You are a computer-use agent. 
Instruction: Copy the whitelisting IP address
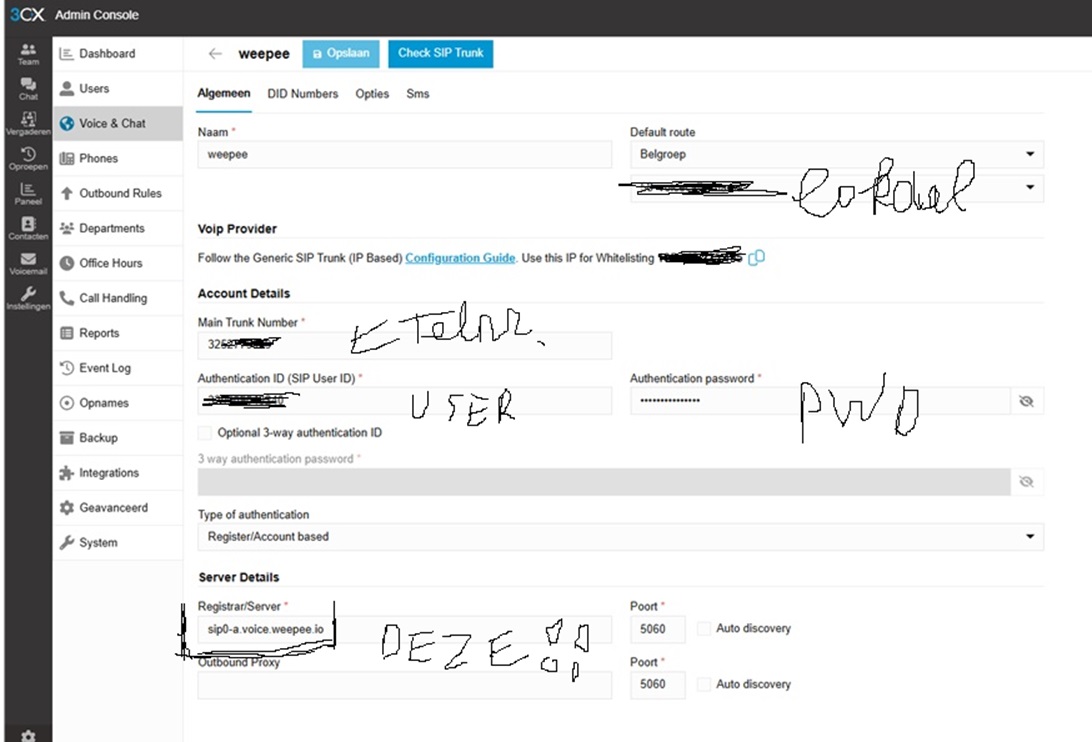(x=756, y=257)
